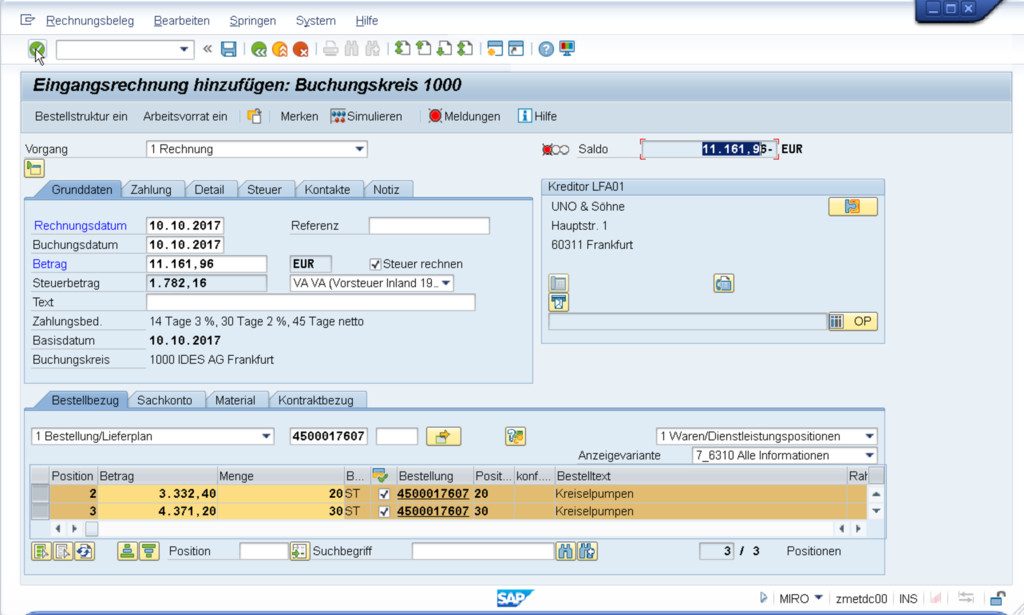Open the Springen menu
The height and width of the screenshot is (615, 1024).
[x=253, y=21]
